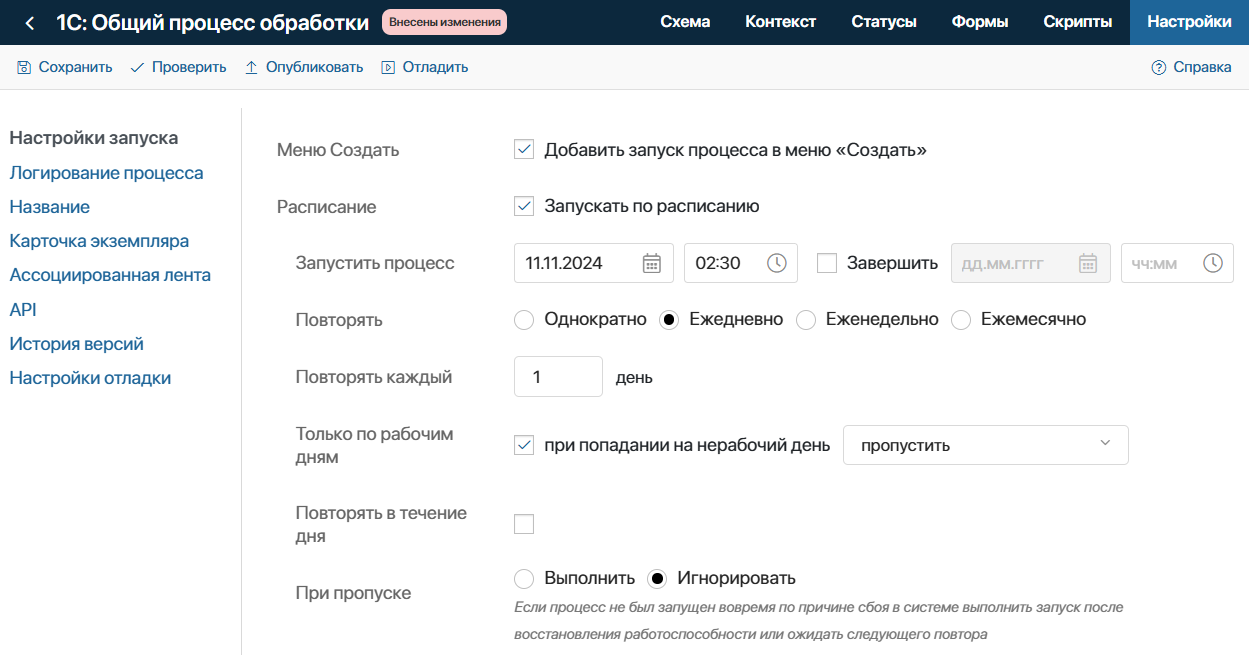The image size is (1249, 655).
Task: Open the Название settings section
Action: point(50,207)
